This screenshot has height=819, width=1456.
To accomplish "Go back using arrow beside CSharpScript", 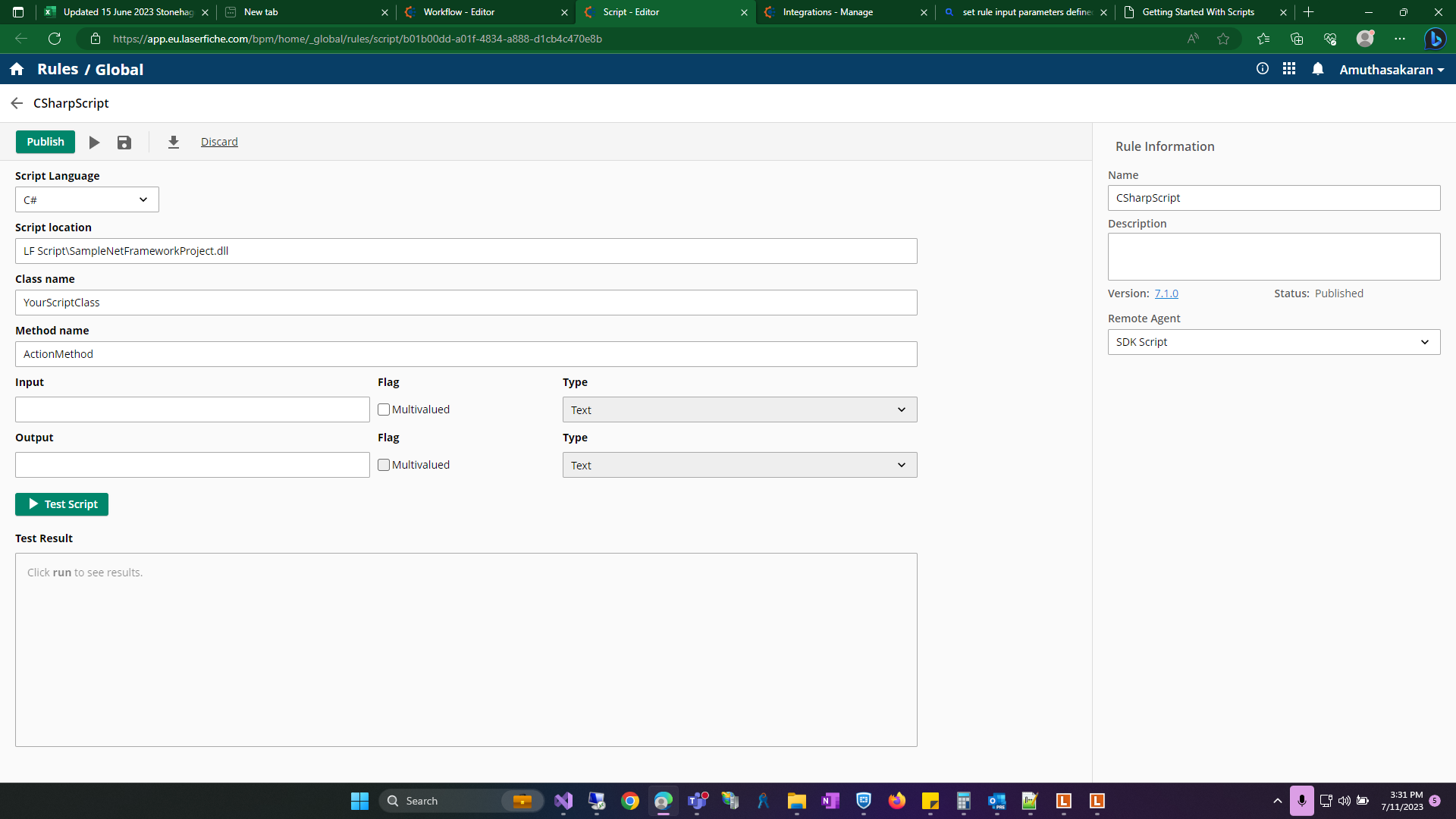I will [17, 103].
